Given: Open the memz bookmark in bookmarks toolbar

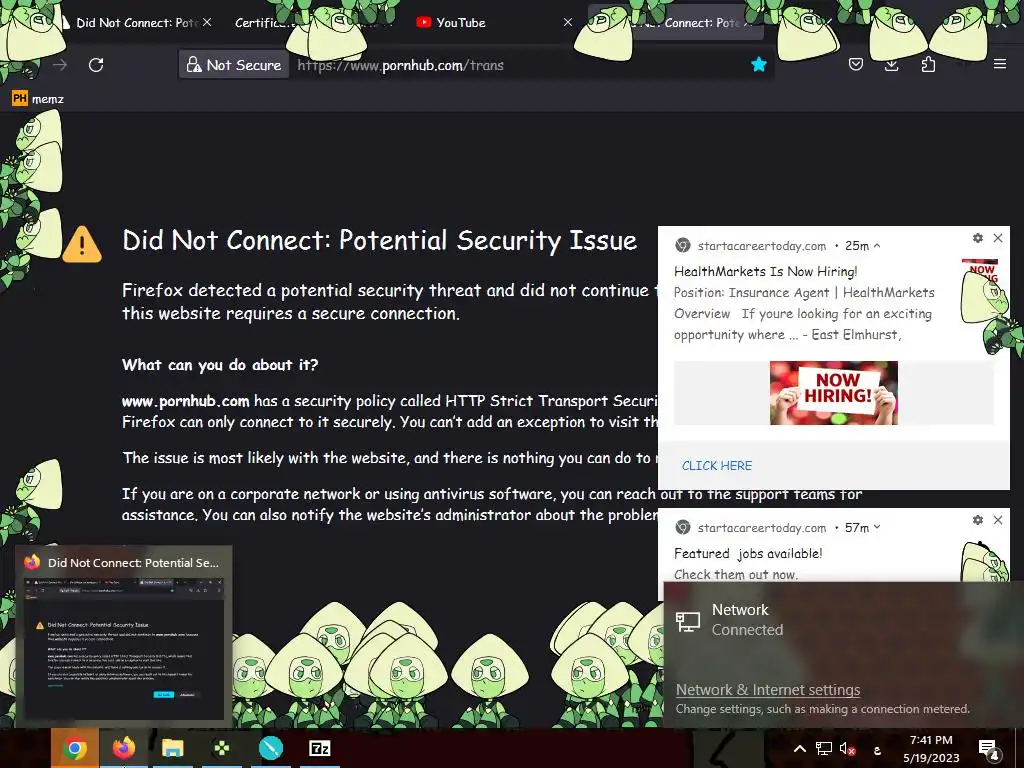Looking at the screenshot, I should [38, 99].
